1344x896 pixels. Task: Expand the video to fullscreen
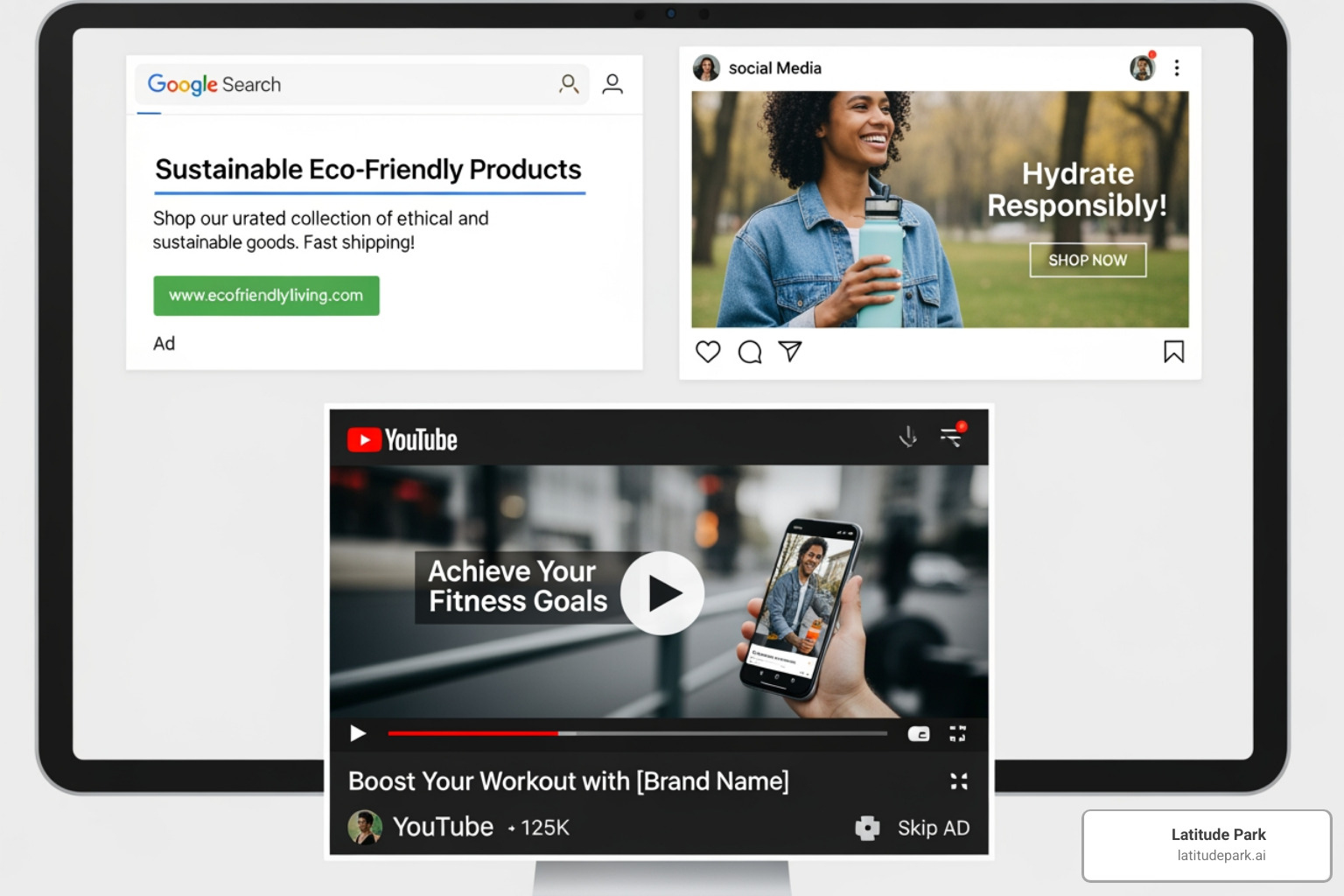click(x=958, y=733)
